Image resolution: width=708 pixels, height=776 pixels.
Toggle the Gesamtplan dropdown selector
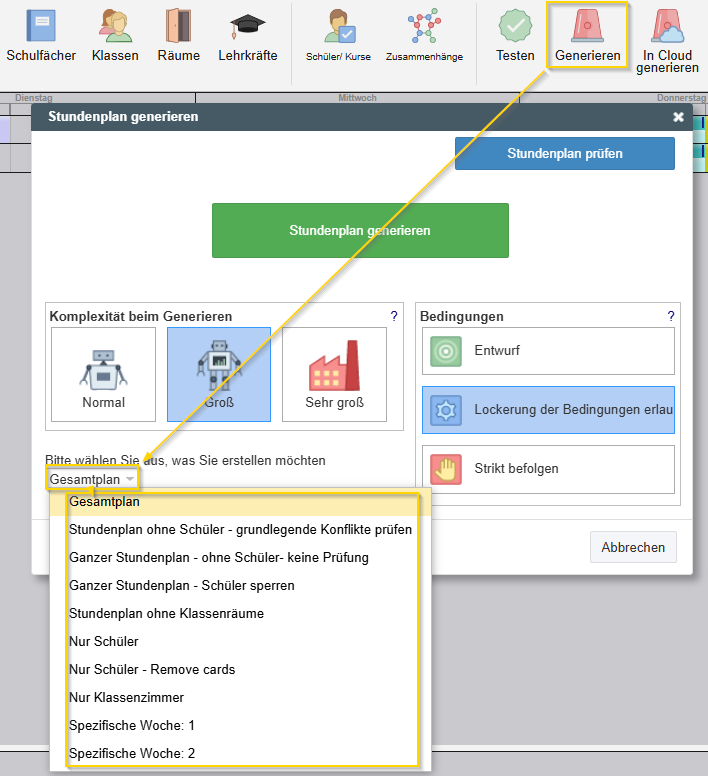pyautogui.click(x=92, y=479)
